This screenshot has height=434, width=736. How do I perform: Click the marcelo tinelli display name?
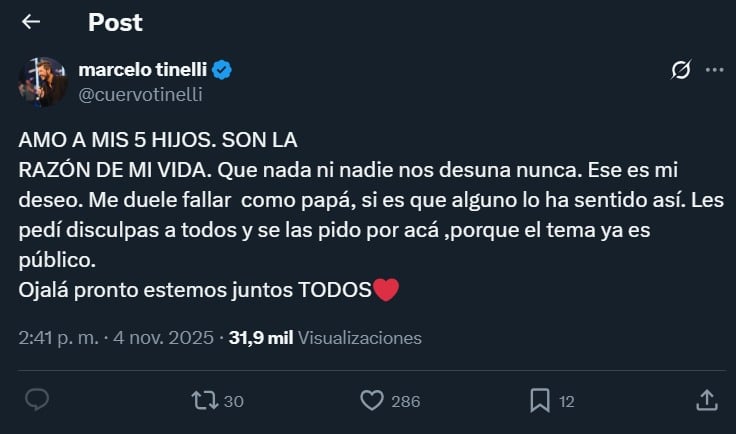point(141,70)
